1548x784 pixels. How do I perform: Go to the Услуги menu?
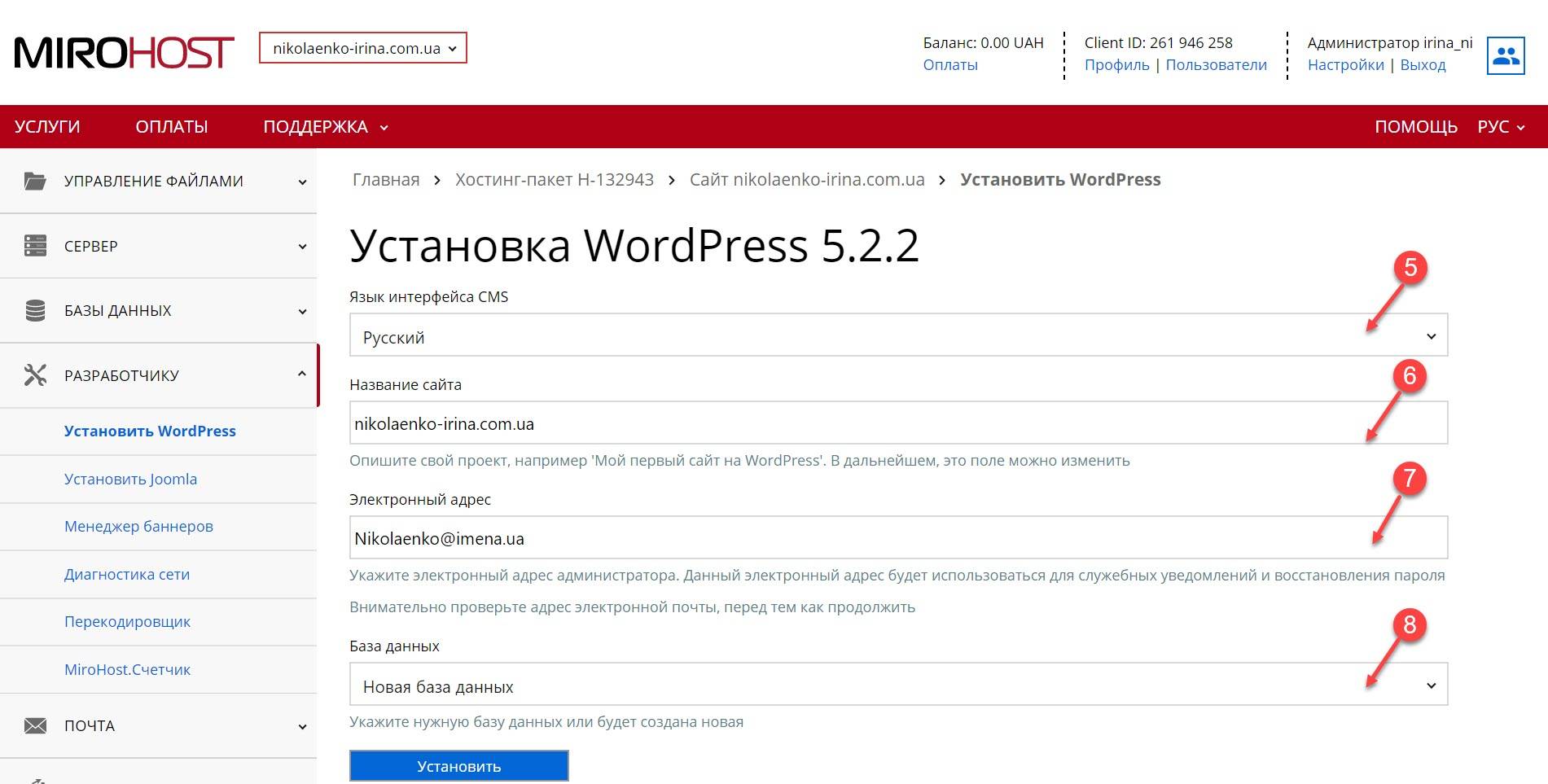pyautogui.click(x=47, y=126)
